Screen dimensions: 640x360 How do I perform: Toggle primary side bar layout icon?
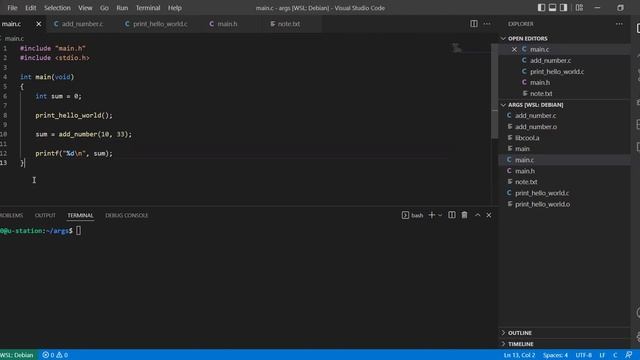click(x=541, y=8)
